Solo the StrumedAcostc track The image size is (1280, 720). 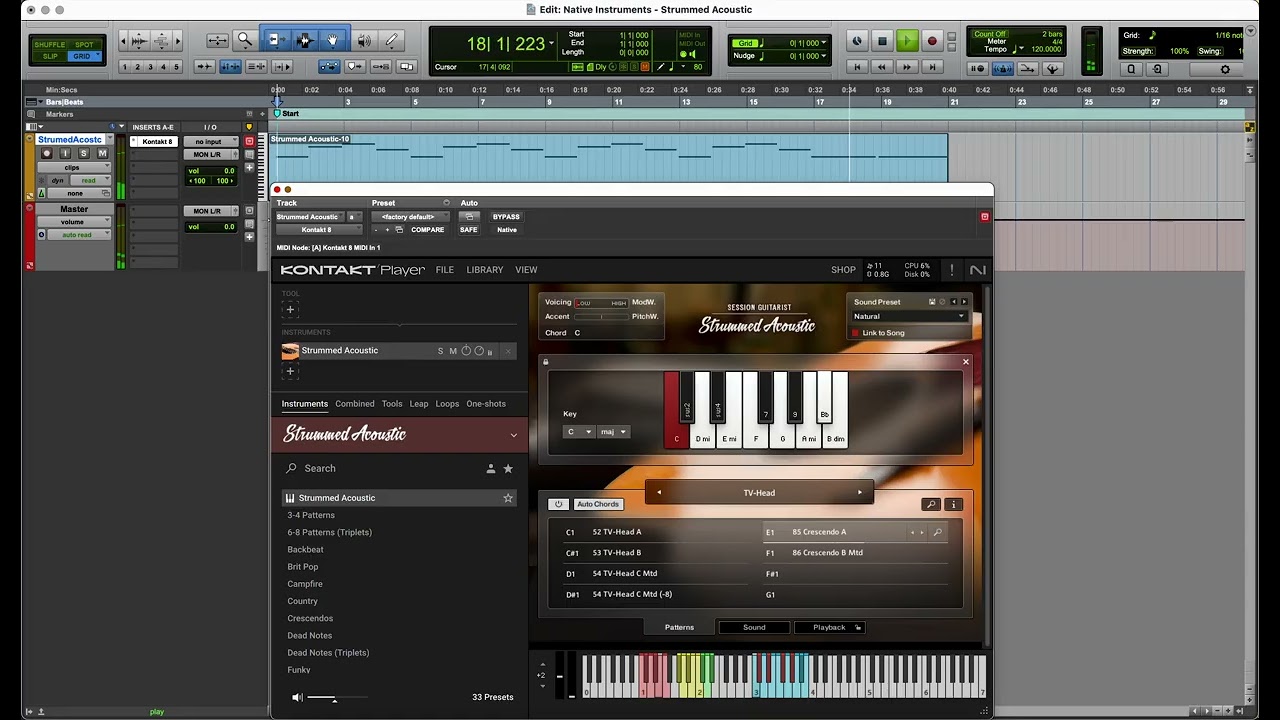[84, 153]
